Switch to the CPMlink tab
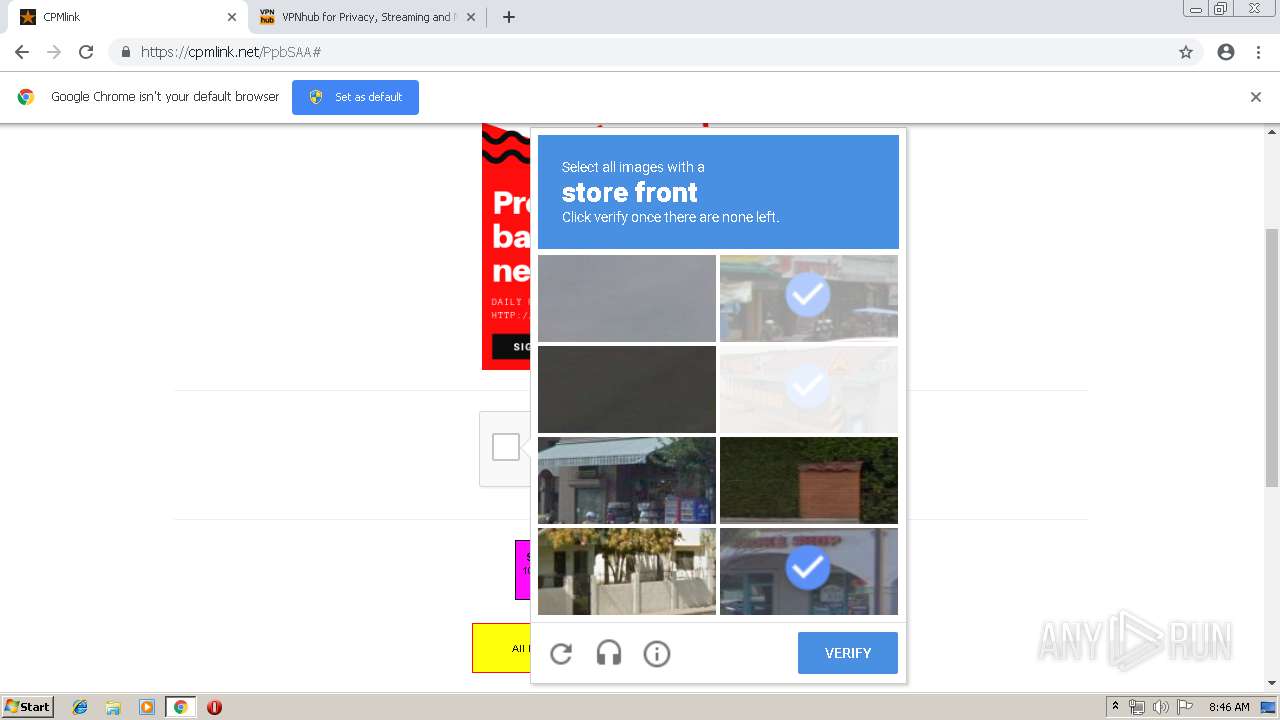 [x=128, y=17]
